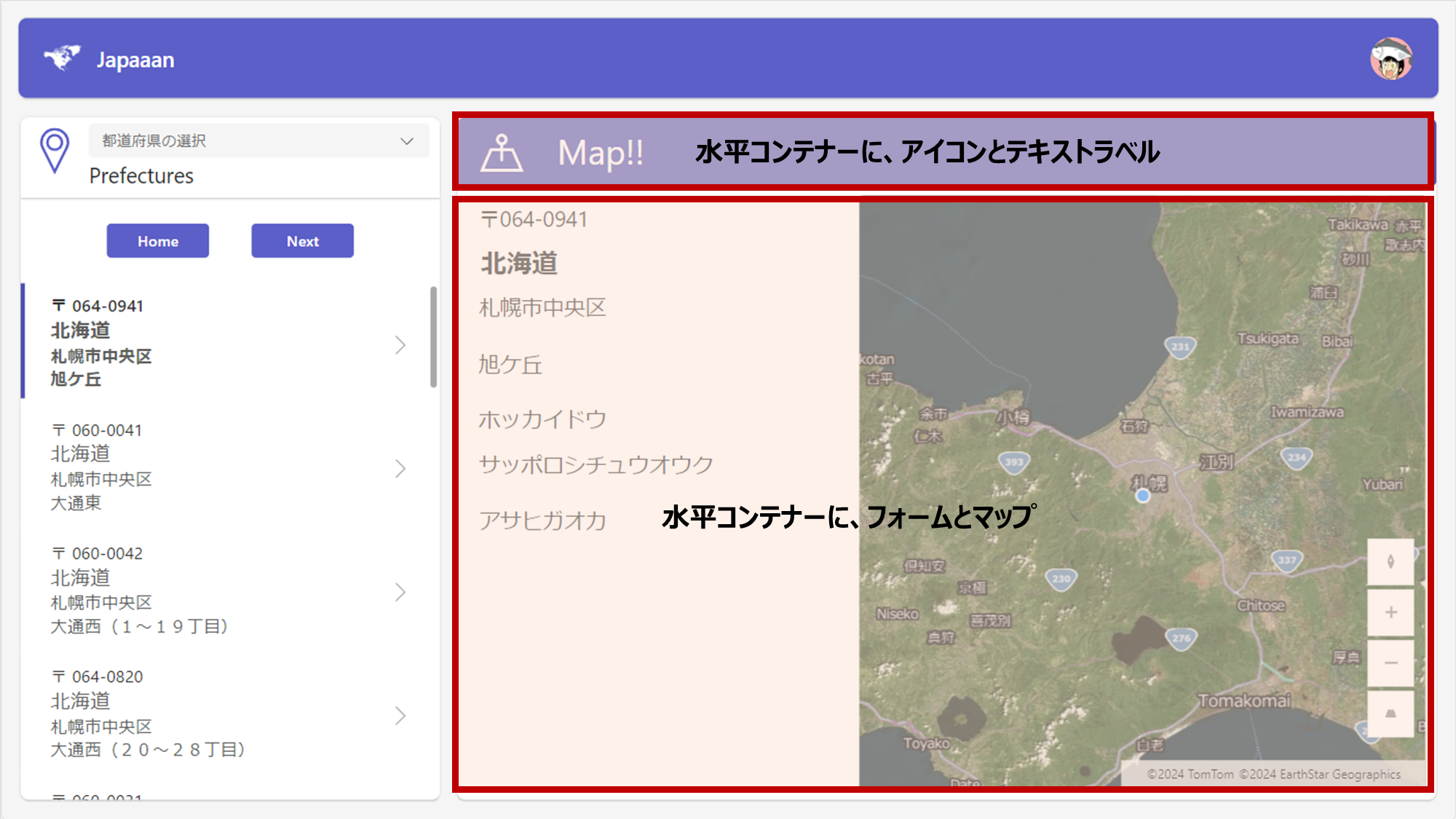Reset map orientation with compass button

click(x=1390, y=562)
